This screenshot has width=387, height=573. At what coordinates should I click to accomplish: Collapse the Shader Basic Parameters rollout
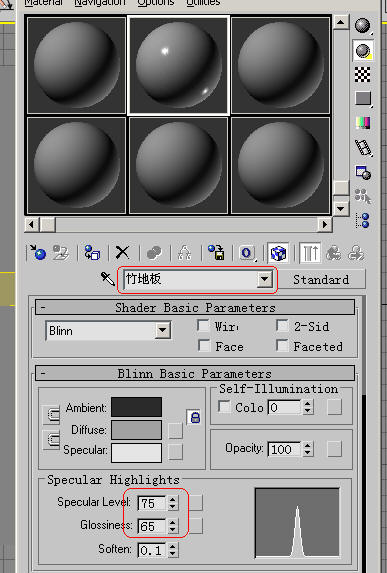[x=195, y=308]
